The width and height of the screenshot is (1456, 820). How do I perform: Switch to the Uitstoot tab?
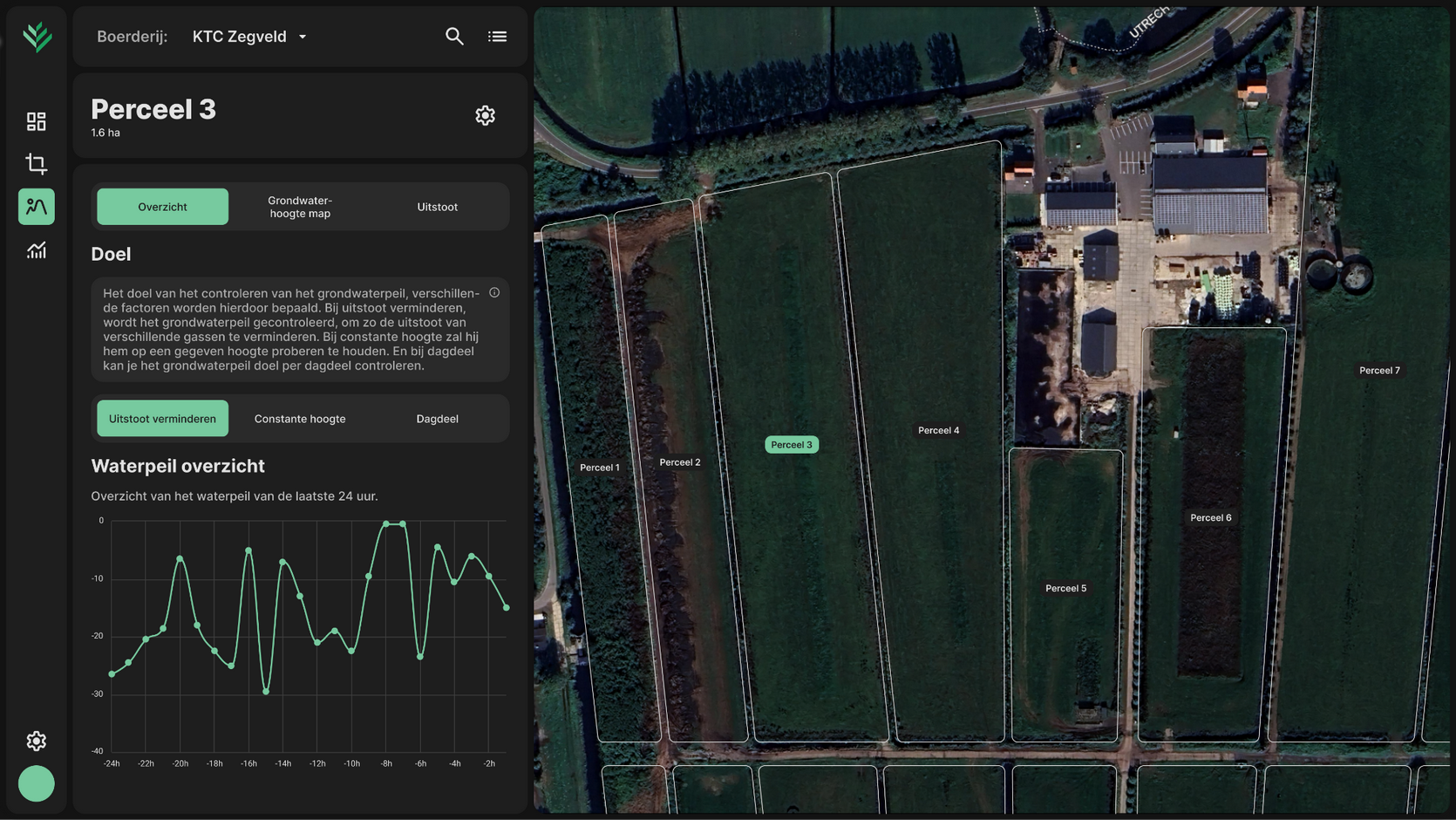[x=437, y=207]
